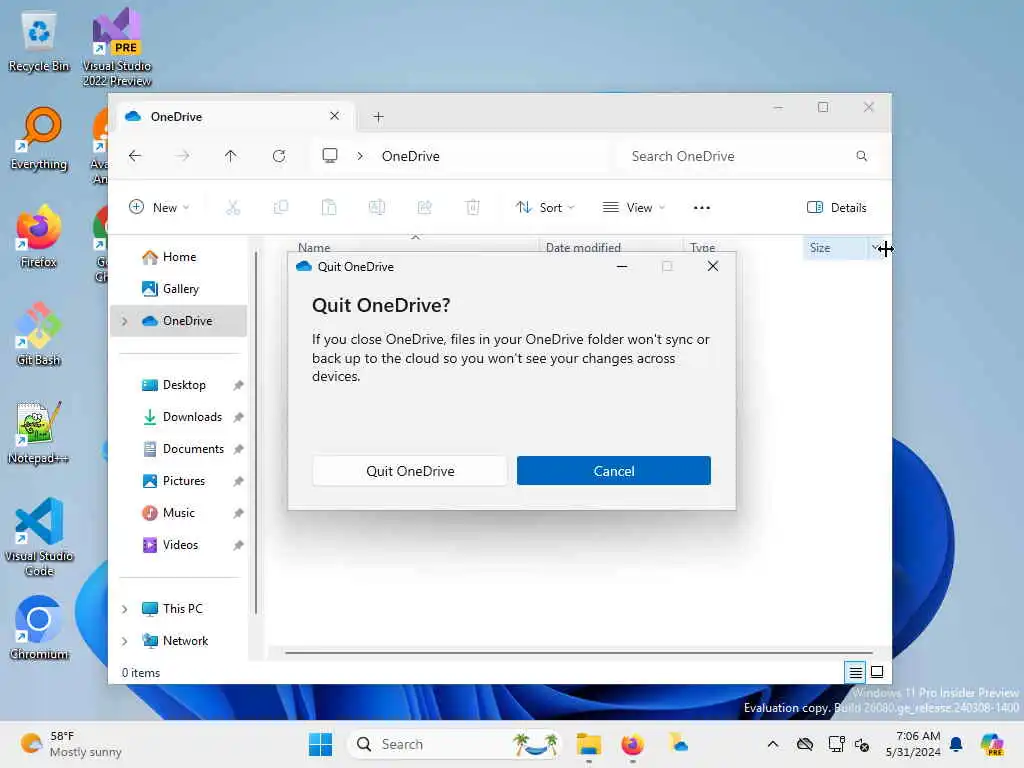Select OneDrive in the address breadcrumb
The height and width of the screenshot is (768, 1024).
pos(411,156)
